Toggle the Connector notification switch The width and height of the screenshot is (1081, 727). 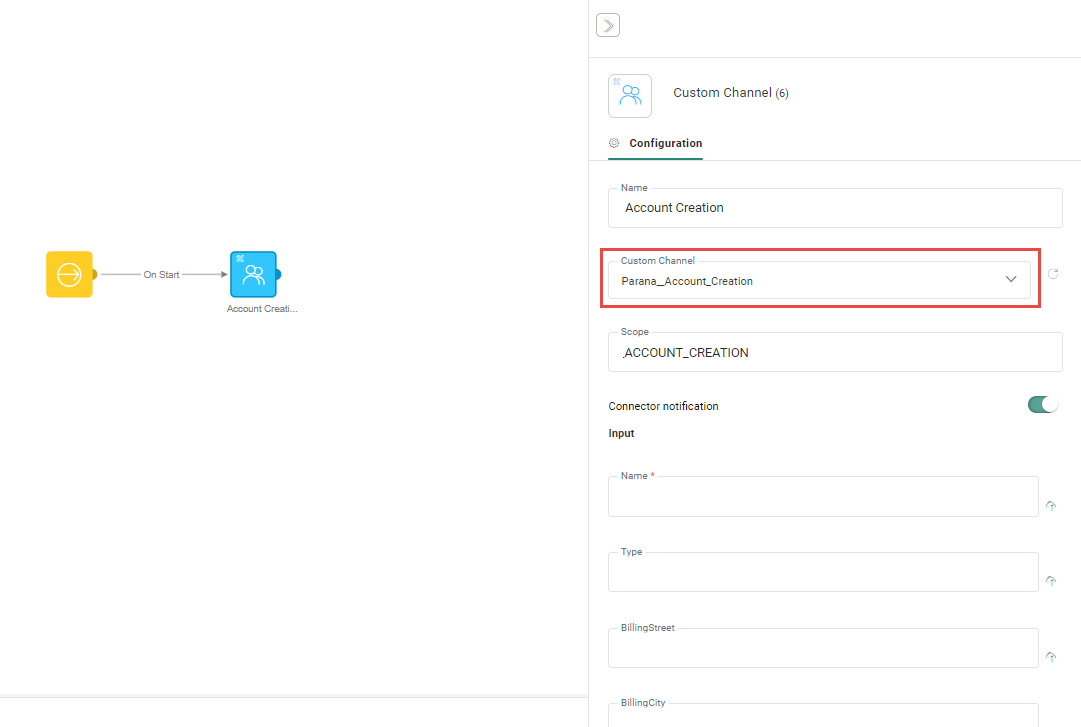(x=1042, y=405)
